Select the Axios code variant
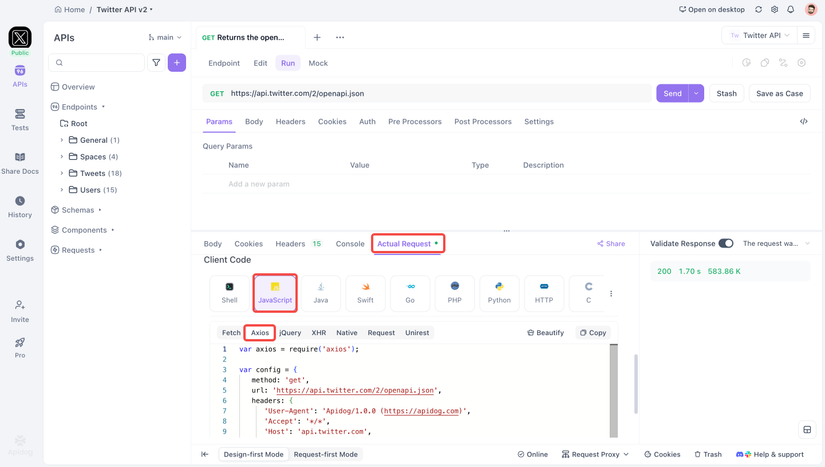 click(260, 333)
